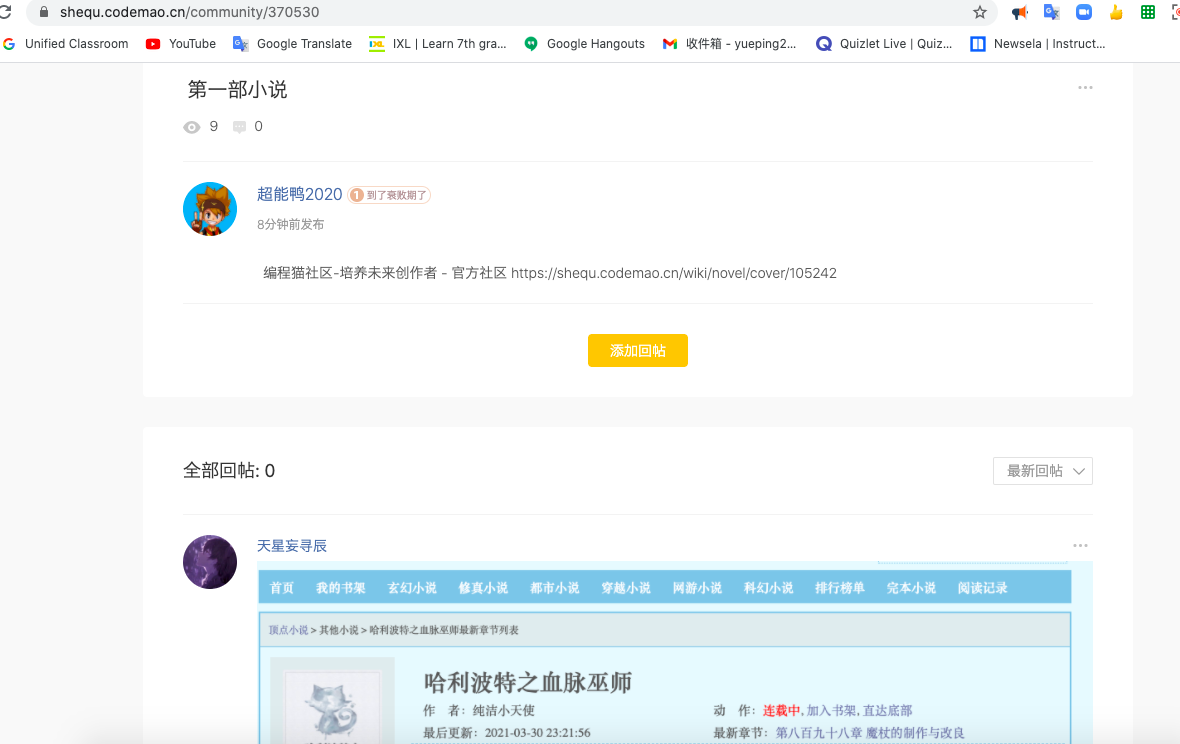Click the post body novel cover URL text
The image size is (1180, 744).
[674, 273]
